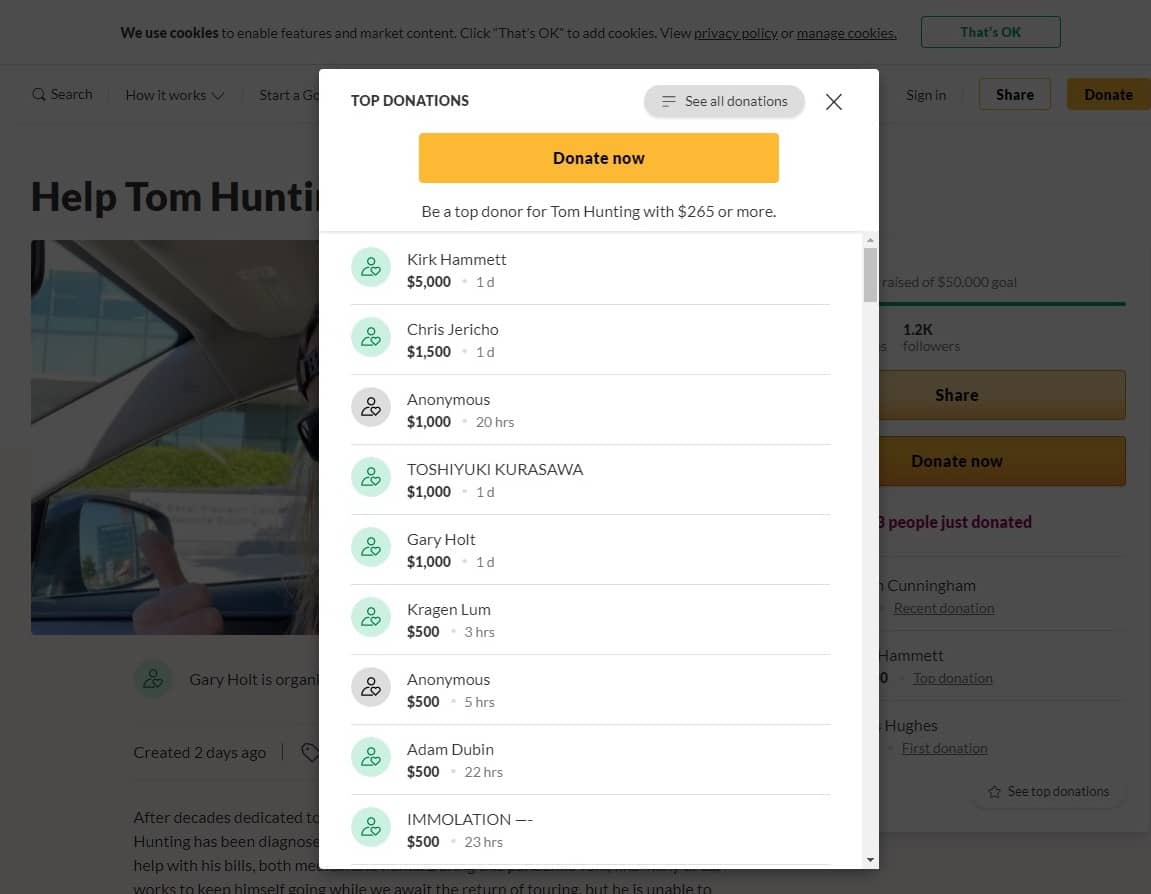The height and width of the screenshot is (894, 1151).
Task: Click Gary Holt's donor avatar in list
Action: tap(371, 547)
